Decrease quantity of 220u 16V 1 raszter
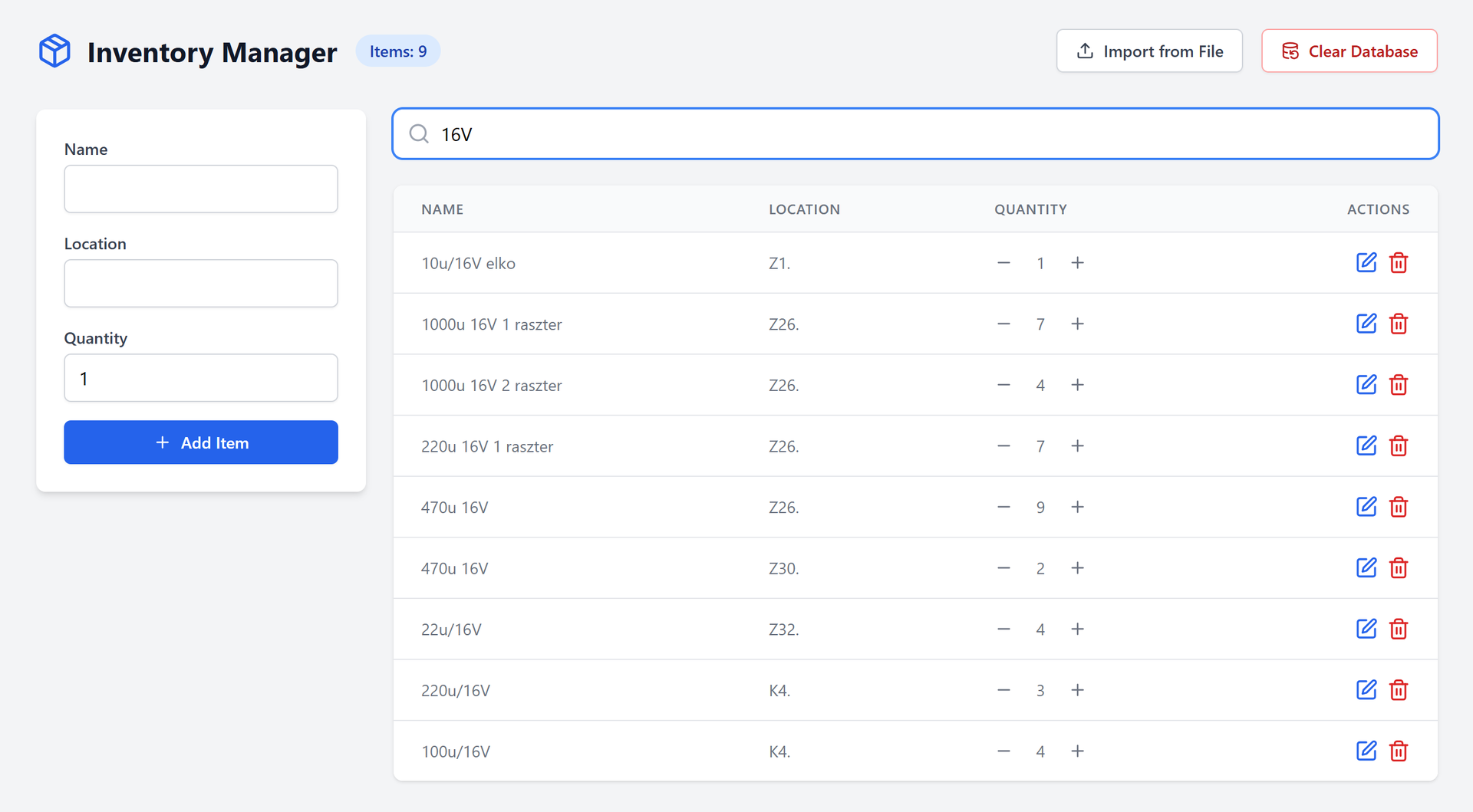This screenshot has height=812, width=1473. [x=1003, y=445]
